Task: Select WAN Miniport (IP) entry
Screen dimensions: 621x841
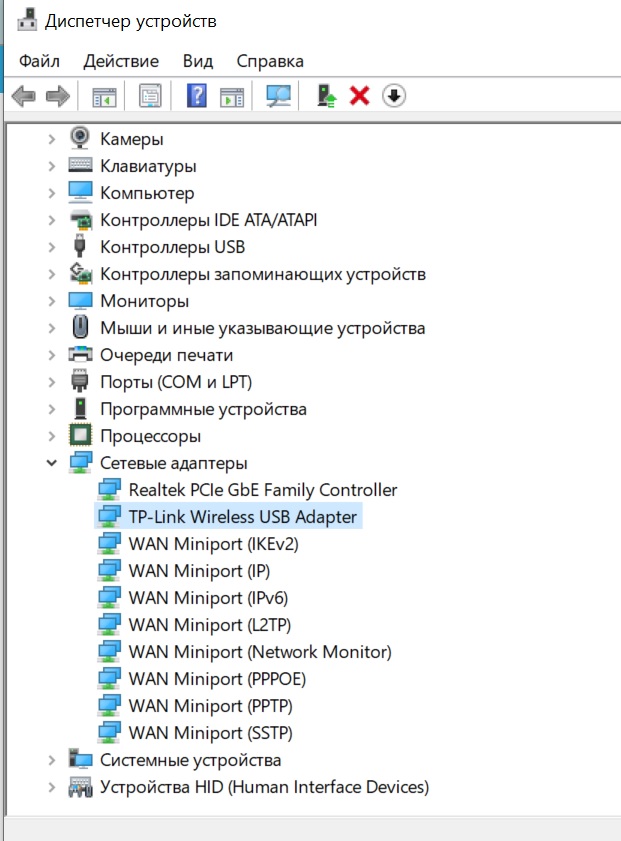Action: pyautogui.click(x=199, y=571)
